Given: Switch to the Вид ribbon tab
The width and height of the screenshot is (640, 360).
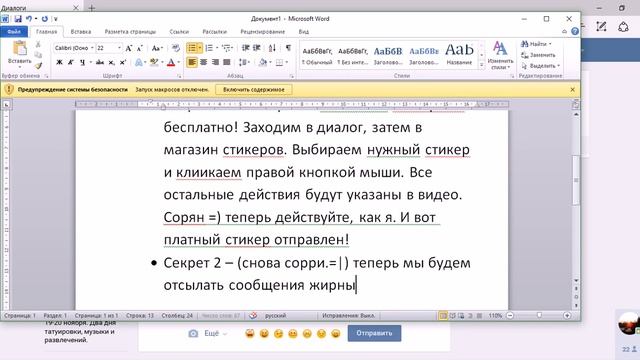Looking at the screenshot, I should click(303, 31).
